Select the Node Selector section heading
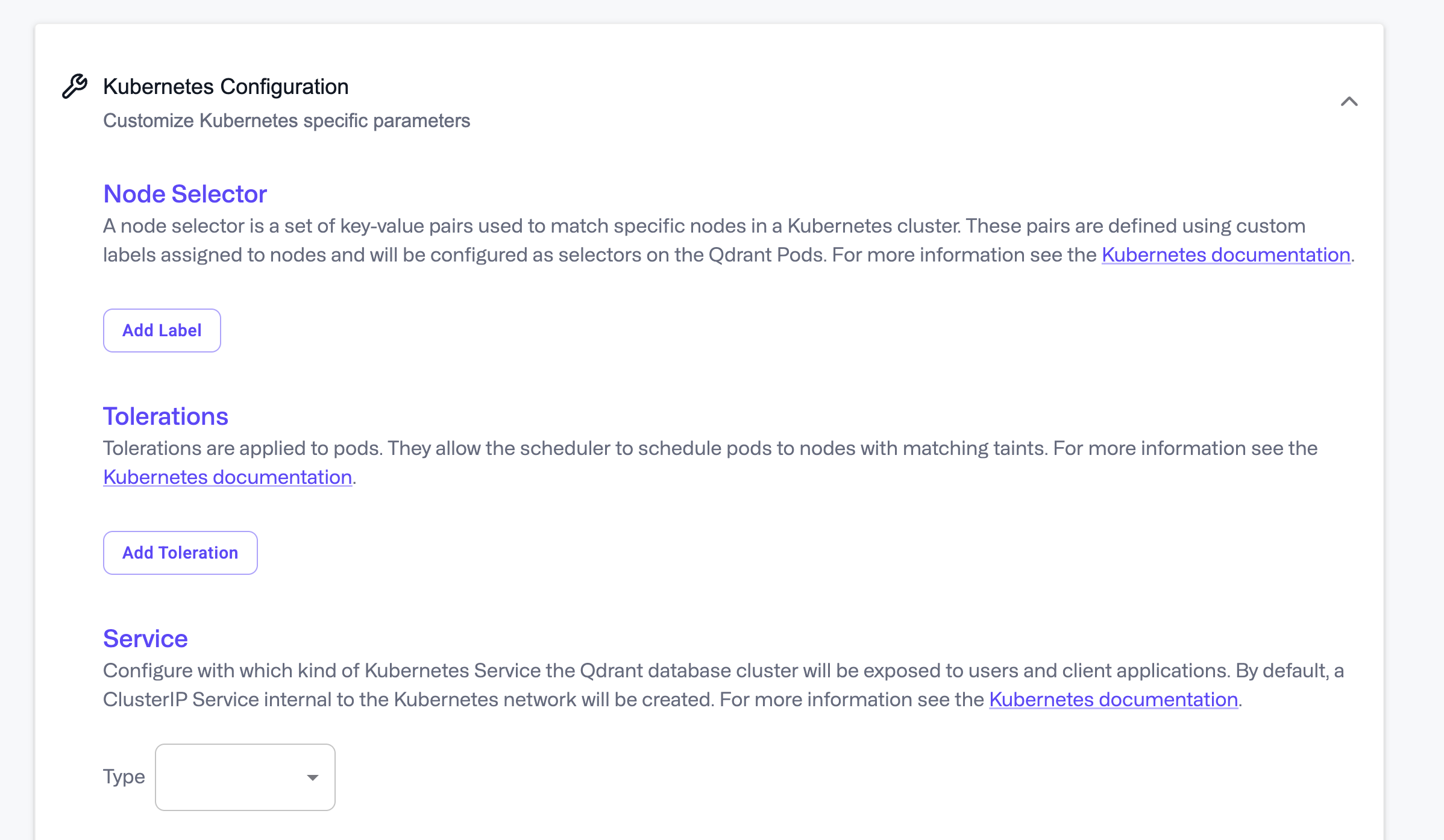Screen dimensions: 1444x840 [185, 193]
